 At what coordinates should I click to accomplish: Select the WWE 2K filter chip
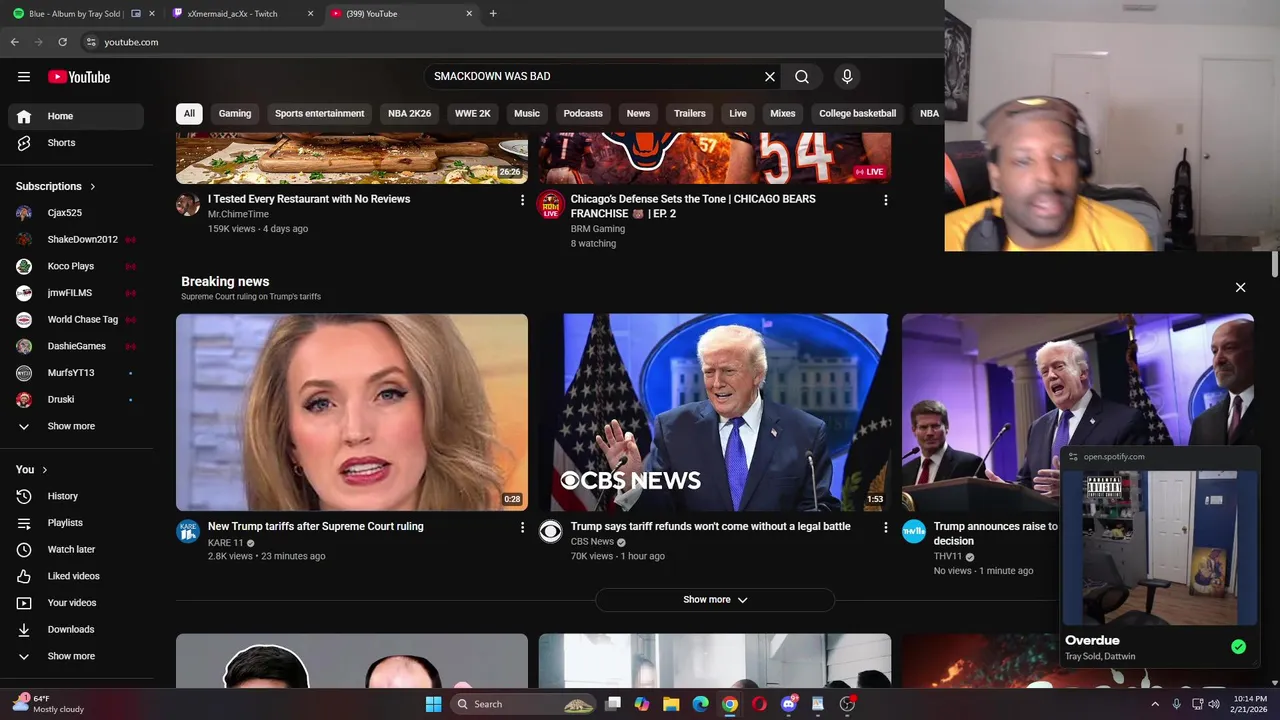point(473,113)
